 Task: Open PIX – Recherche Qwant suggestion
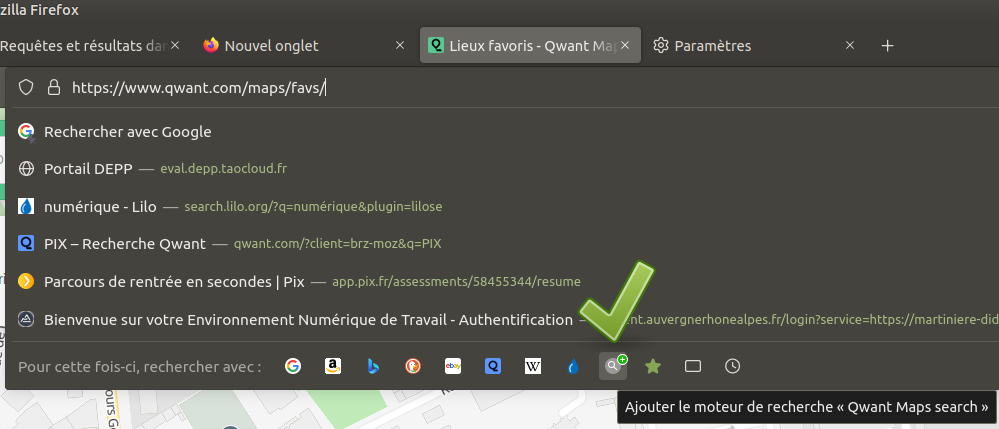(x=503, y=244)
